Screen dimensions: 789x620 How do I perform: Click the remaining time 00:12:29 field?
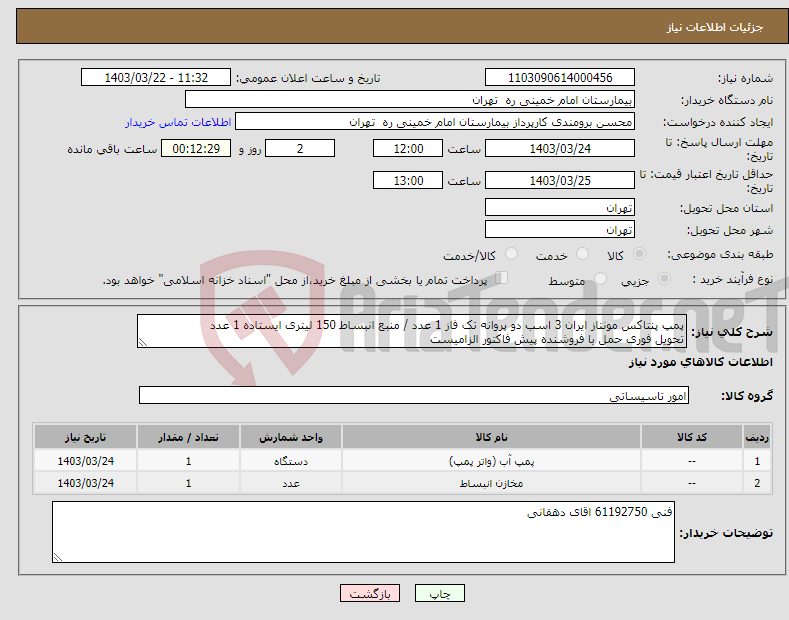[196, 148]
